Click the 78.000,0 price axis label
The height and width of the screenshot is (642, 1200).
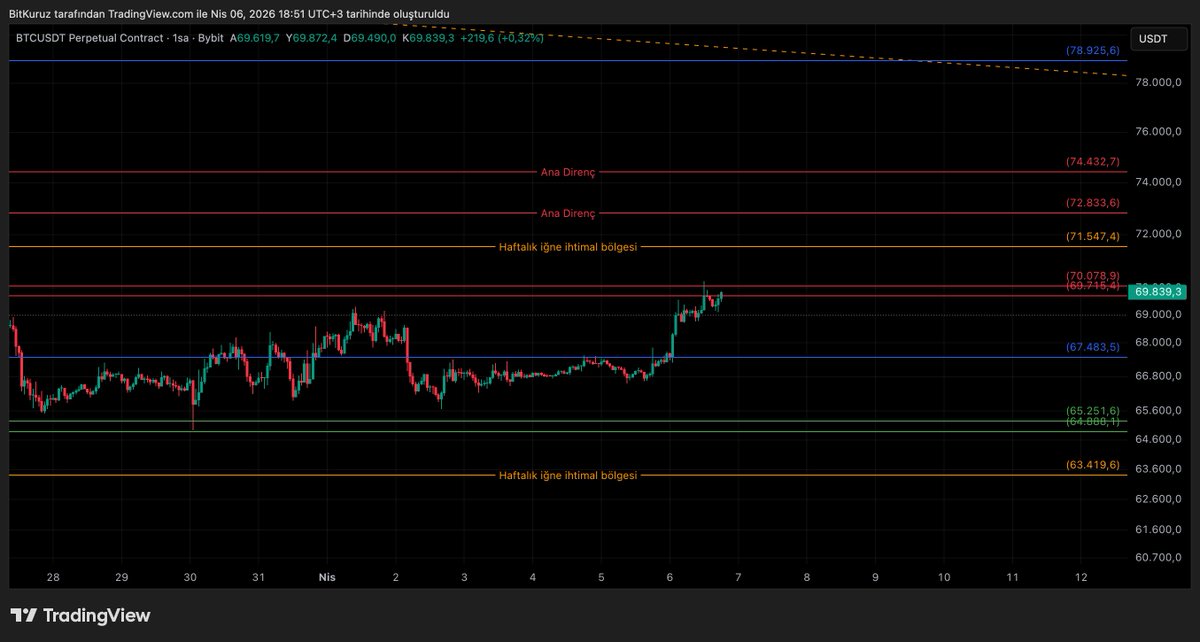tap(1160, 83)
